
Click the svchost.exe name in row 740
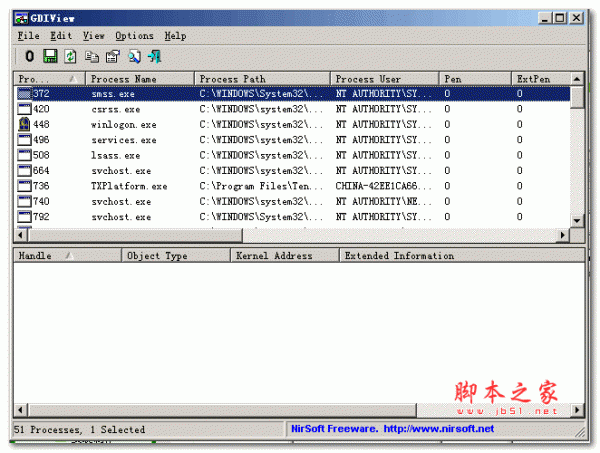(121, 202)
